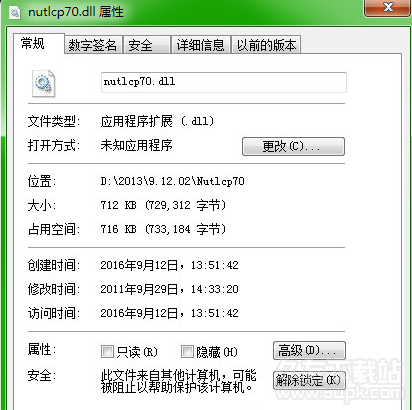Click the 访问时间 date value
Screen dimensions: 412x410
coord(169,313)
